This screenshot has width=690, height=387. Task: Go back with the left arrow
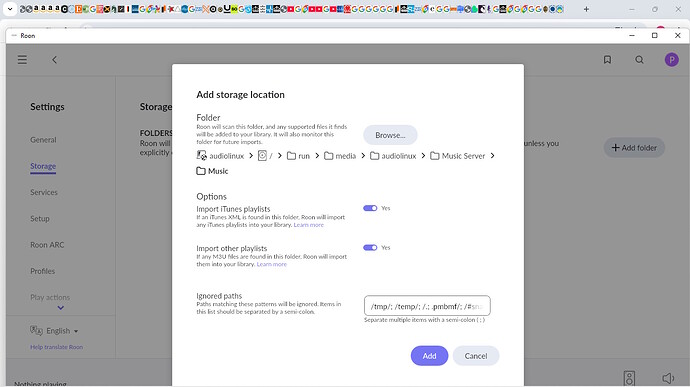[55, 60]
